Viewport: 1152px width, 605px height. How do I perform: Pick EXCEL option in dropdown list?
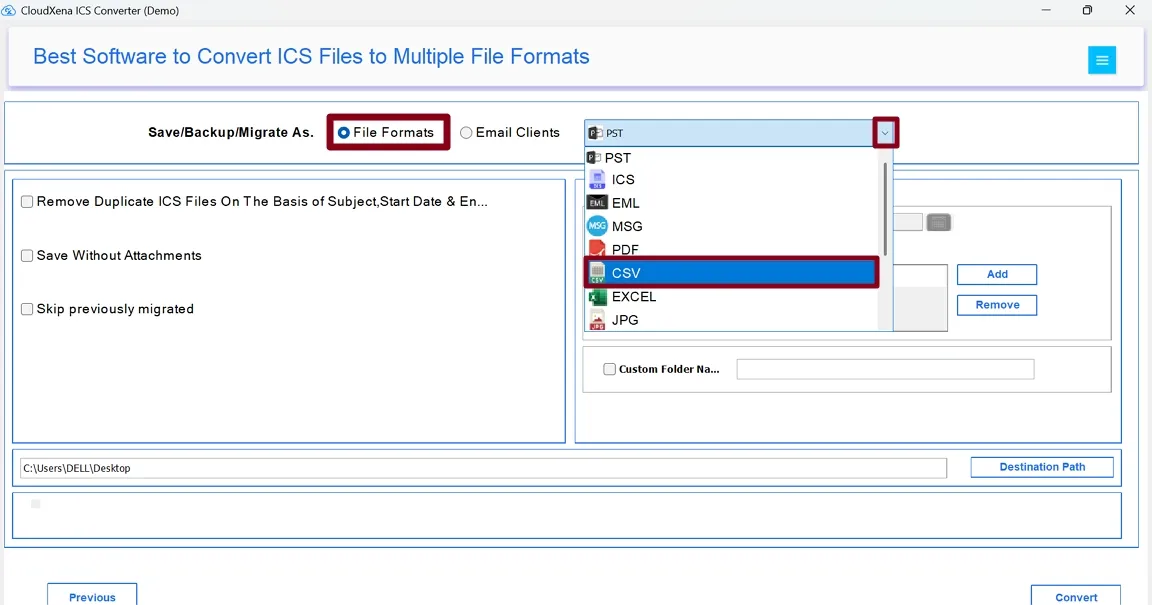(634, 297)
